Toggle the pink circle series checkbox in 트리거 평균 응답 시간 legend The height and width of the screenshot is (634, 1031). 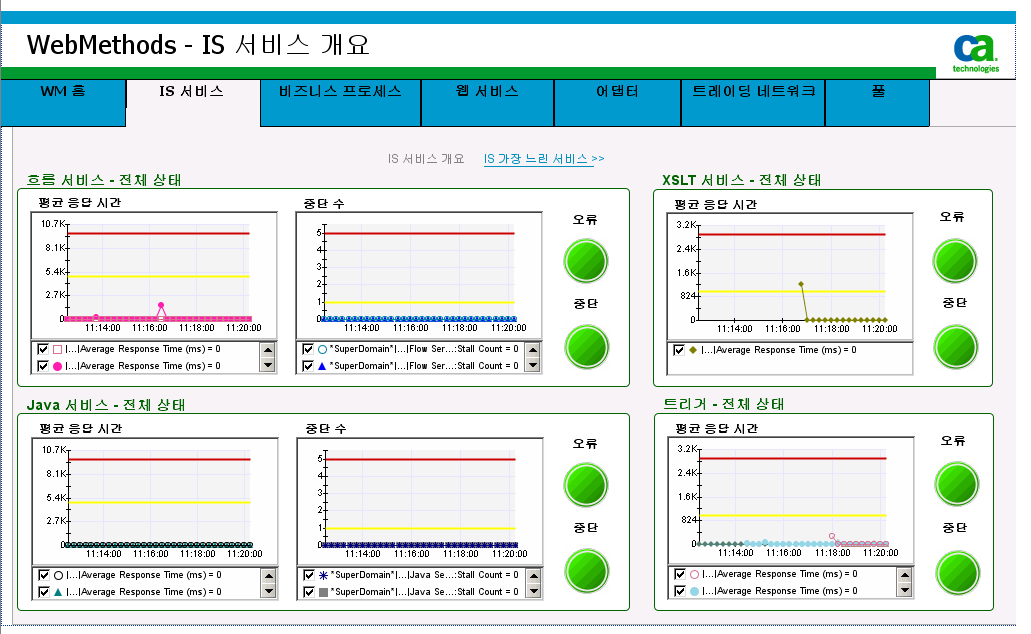point(680,574)
